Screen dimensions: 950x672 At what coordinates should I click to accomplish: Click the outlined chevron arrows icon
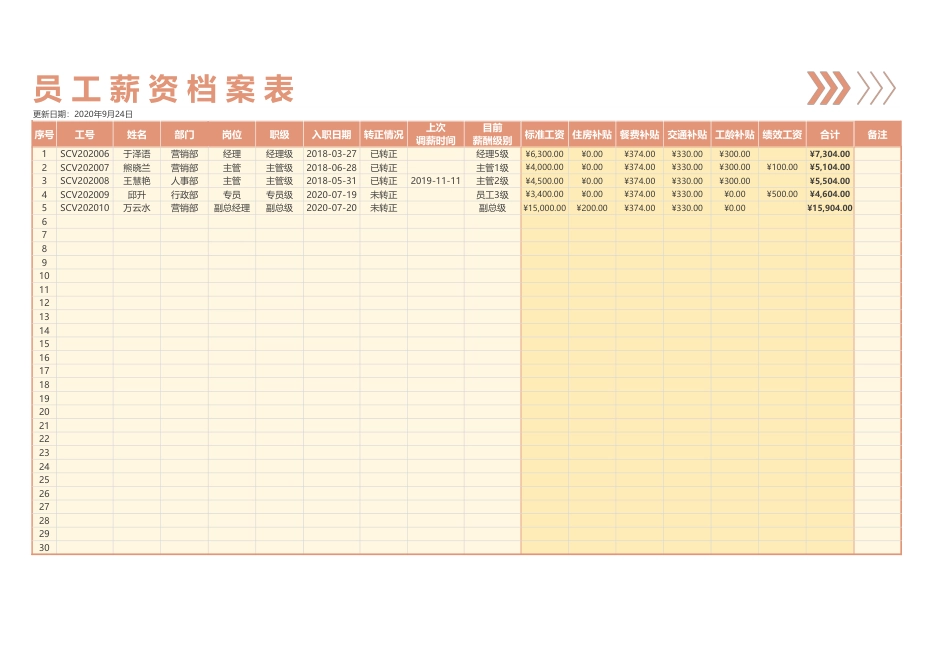pyautogui.click(x=876, y=88)
